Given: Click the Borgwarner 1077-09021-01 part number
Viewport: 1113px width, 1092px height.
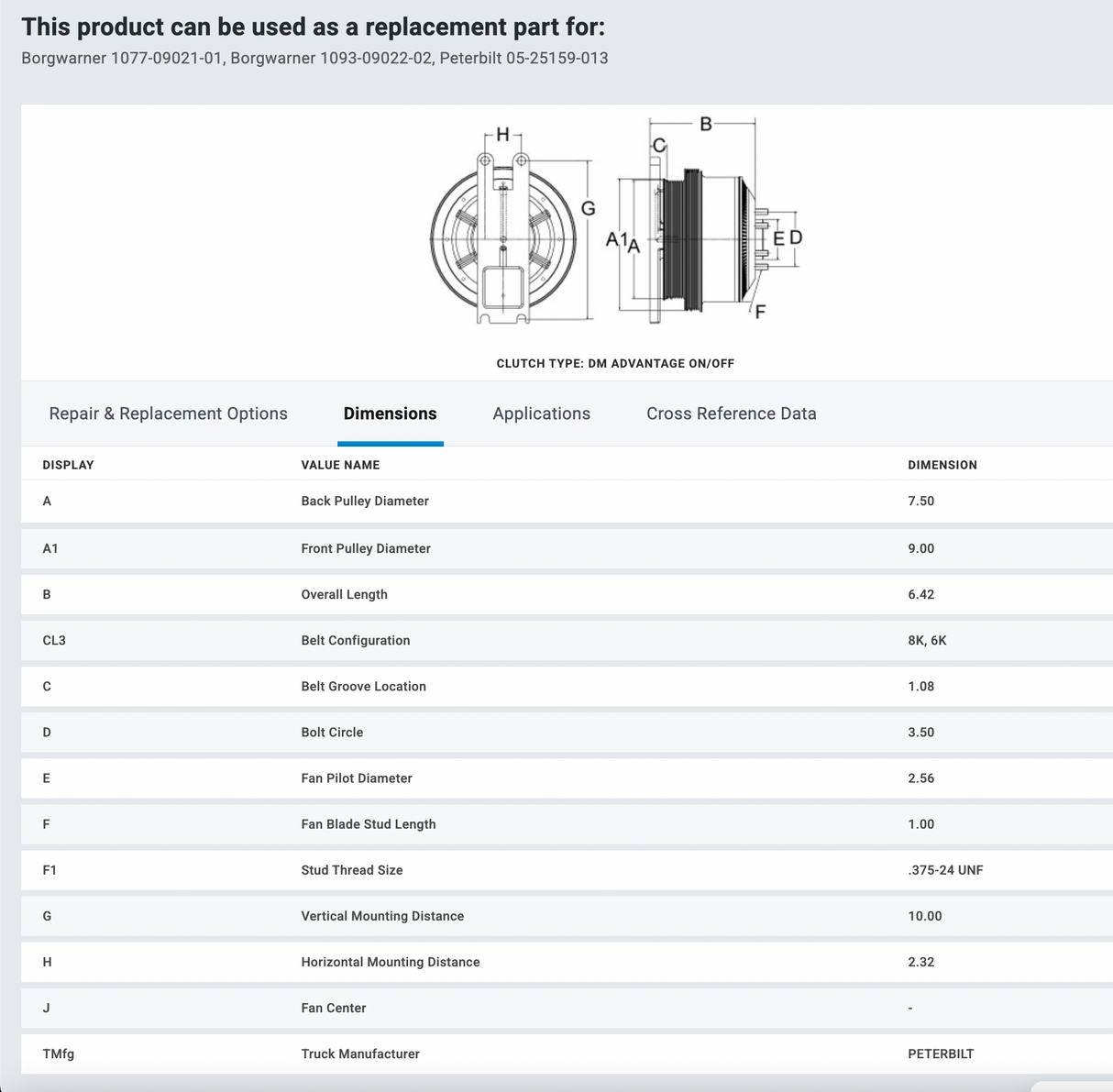Looking at the screenshot, I should 121,59.
